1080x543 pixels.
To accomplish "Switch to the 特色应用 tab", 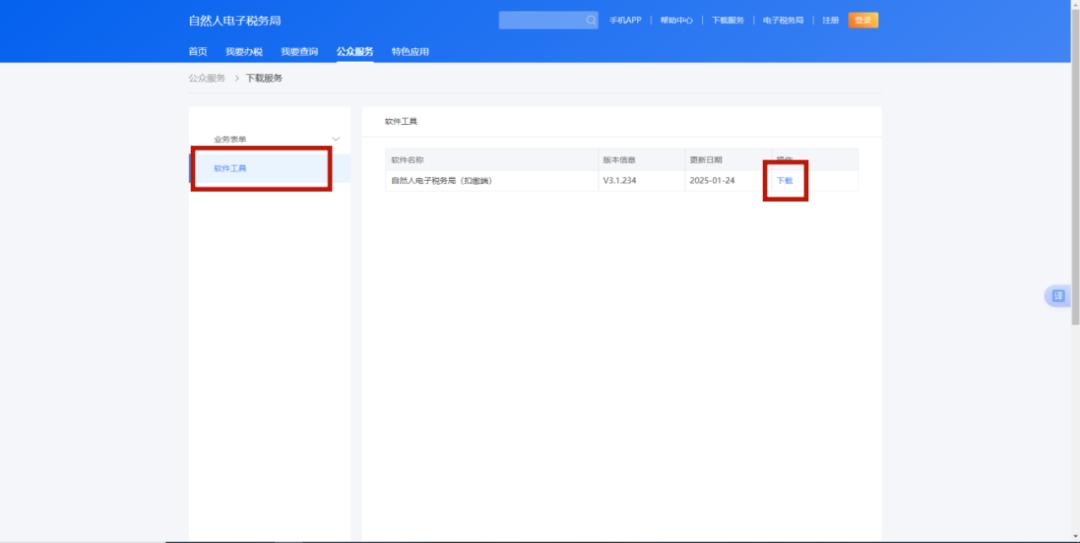I will pos(410,51).
